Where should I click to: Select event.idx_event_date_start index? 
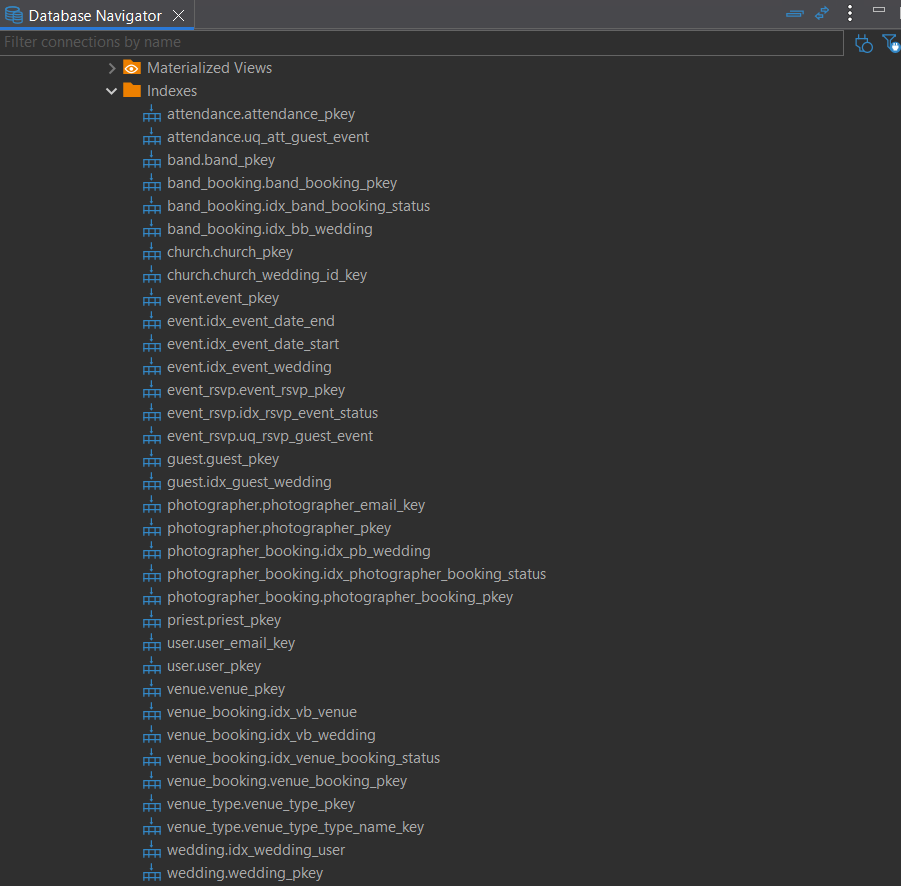point(252,344)
